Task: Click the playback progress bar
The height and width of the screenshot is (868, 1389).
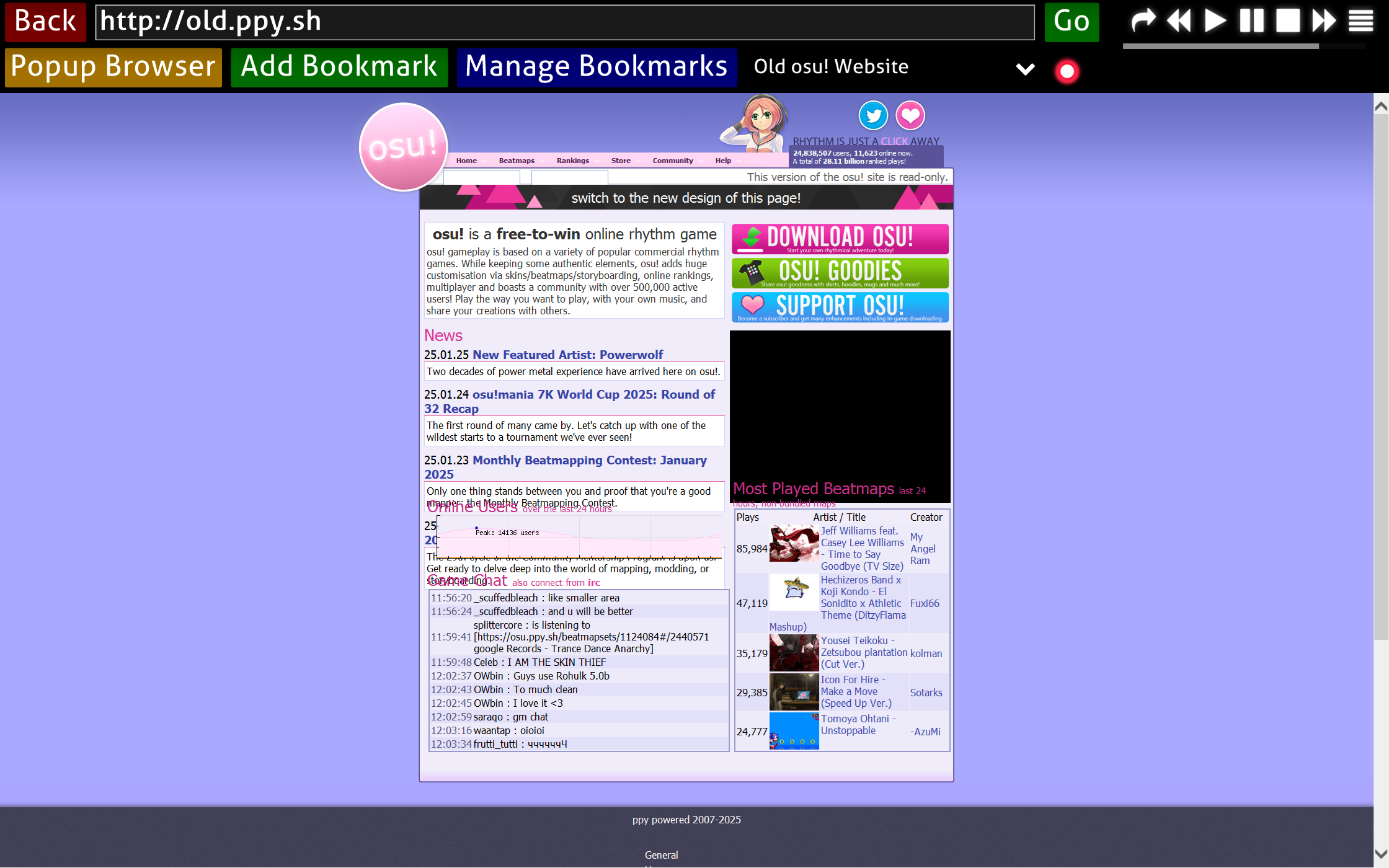Action: 1220,46
